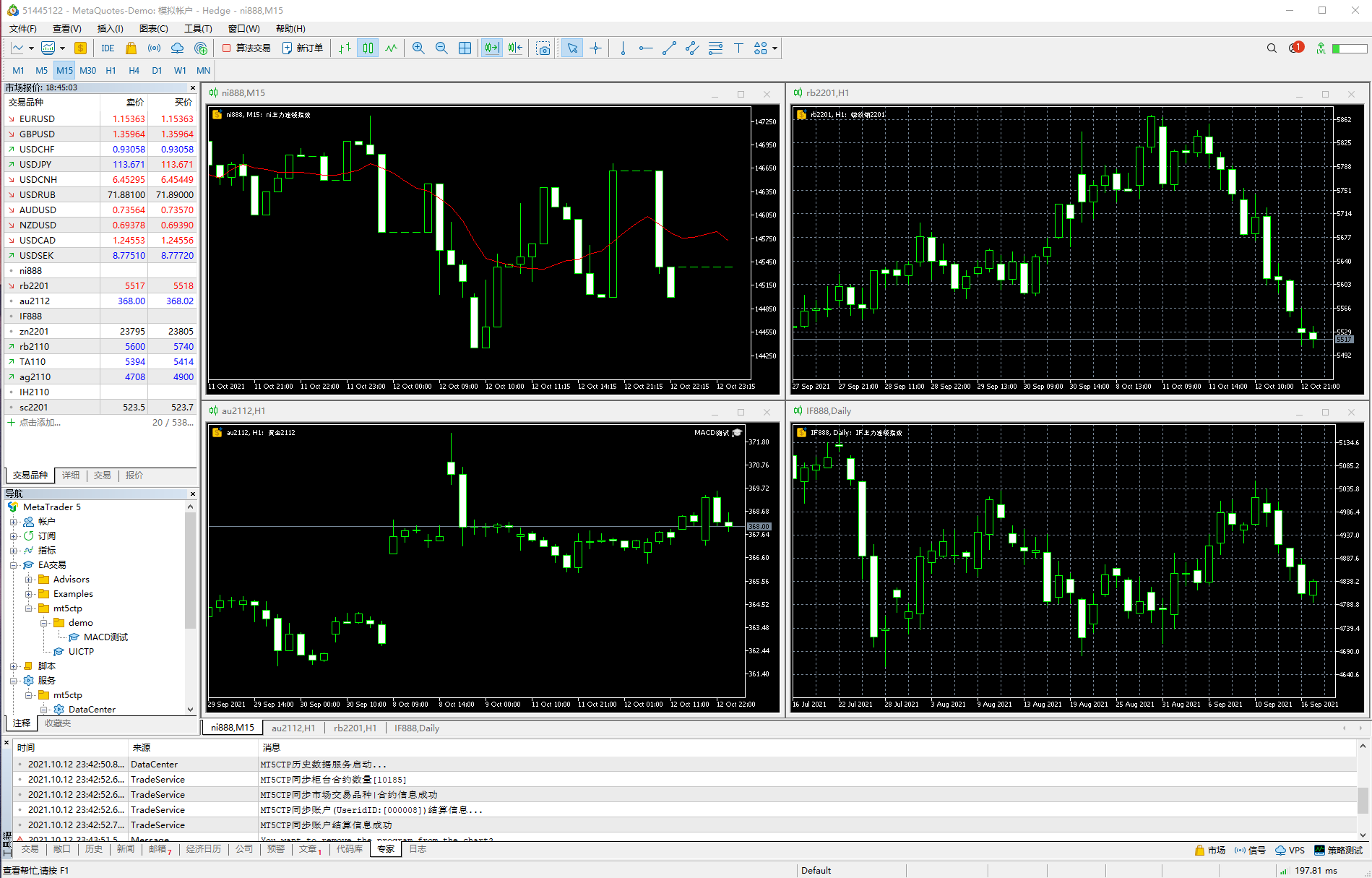Toggle chart auto-scroll to latest bars

[491, 48]
